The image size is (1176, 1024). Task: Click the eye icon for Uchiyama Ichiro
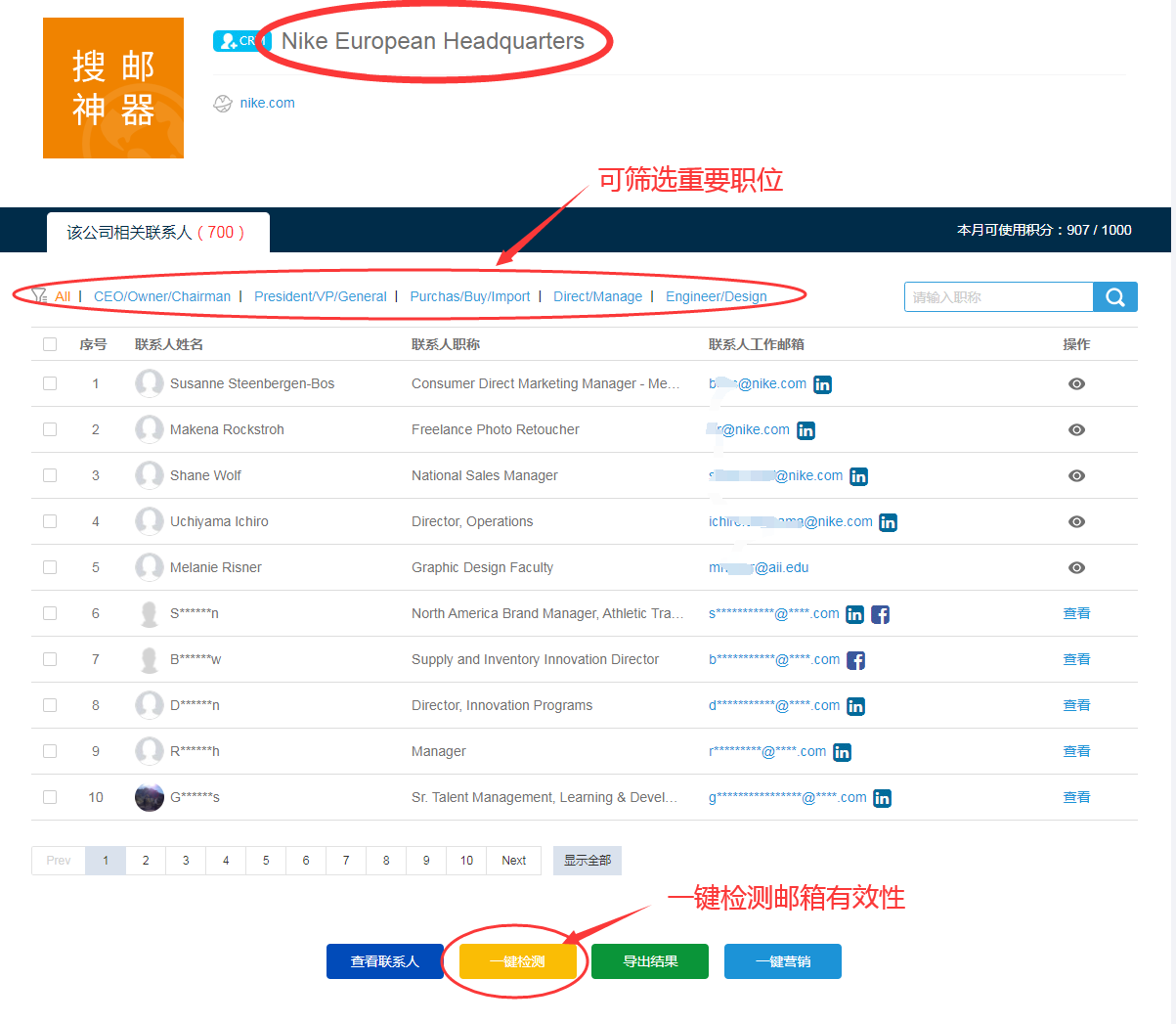[x=1076, y=522]
